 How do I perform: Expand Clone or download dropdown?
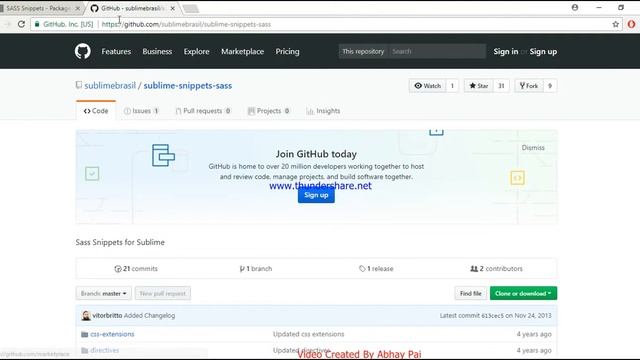pyautogui.click(x=523, y=293)
